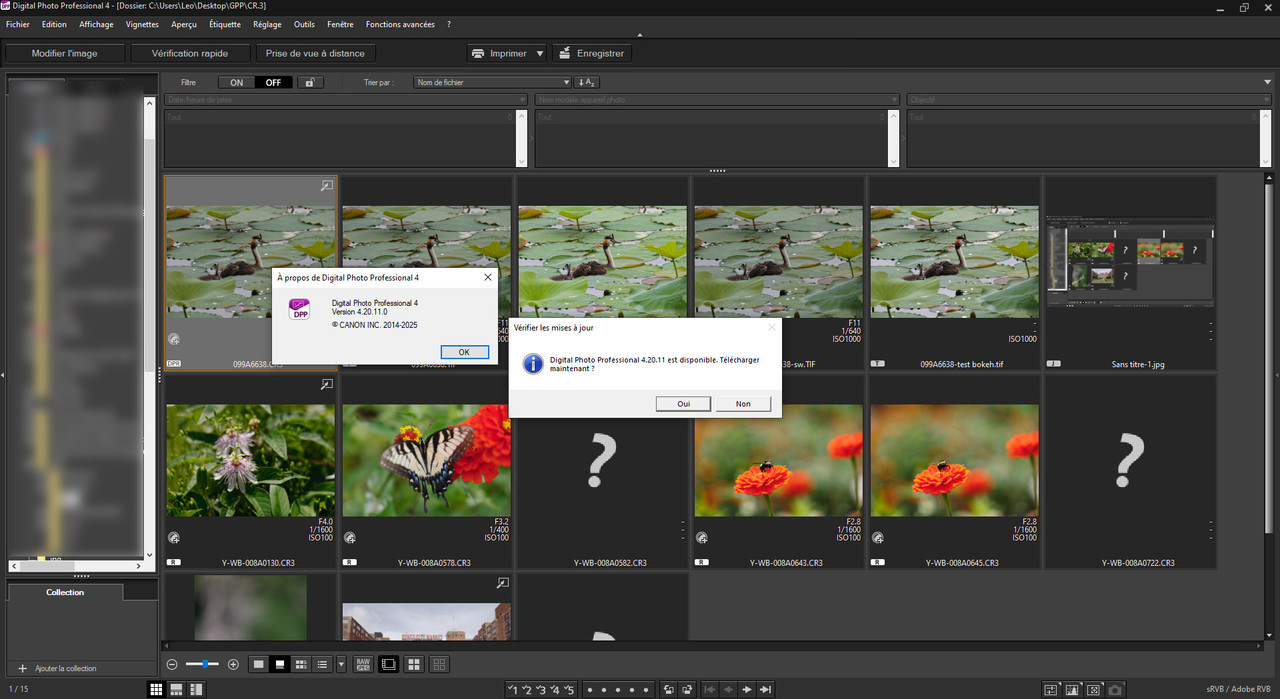1280x699 pixels.
Task: Collapse the filter panel with top-right triangle
Action: click(1267, 82)
